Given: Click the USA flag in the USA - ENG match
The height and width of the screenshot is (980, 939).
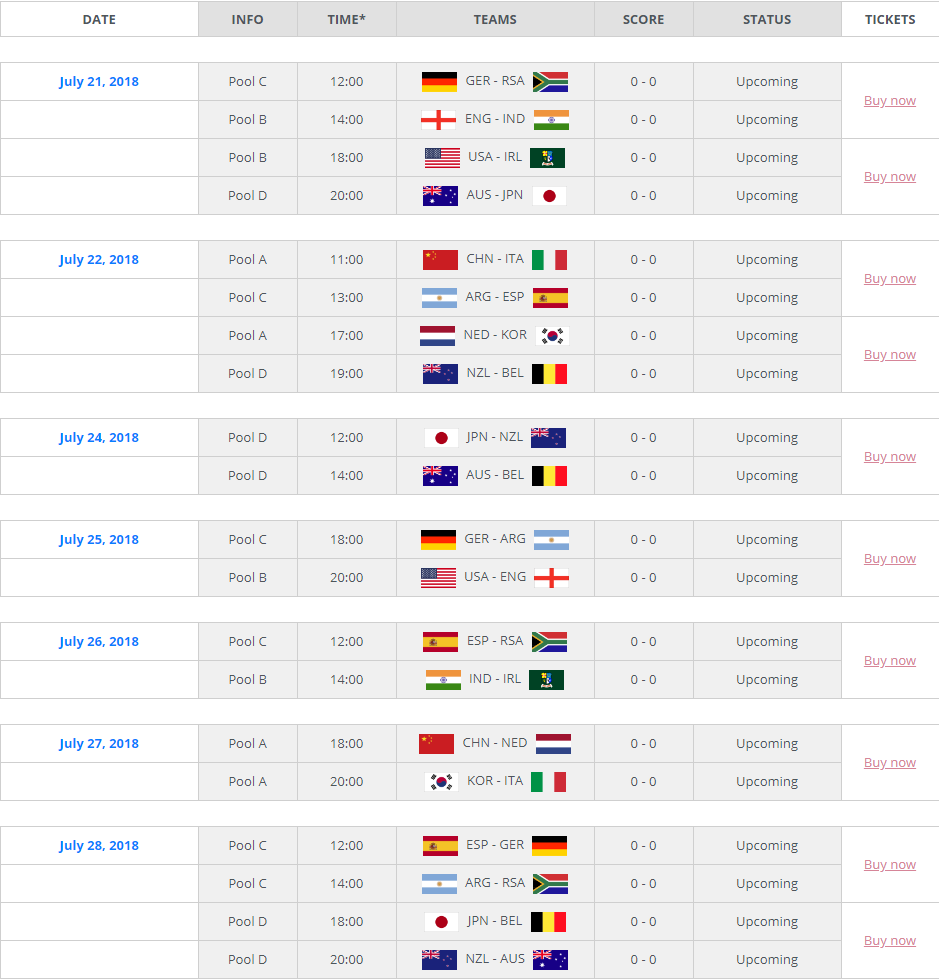Looking at the screenshot, I should [435, 577].
